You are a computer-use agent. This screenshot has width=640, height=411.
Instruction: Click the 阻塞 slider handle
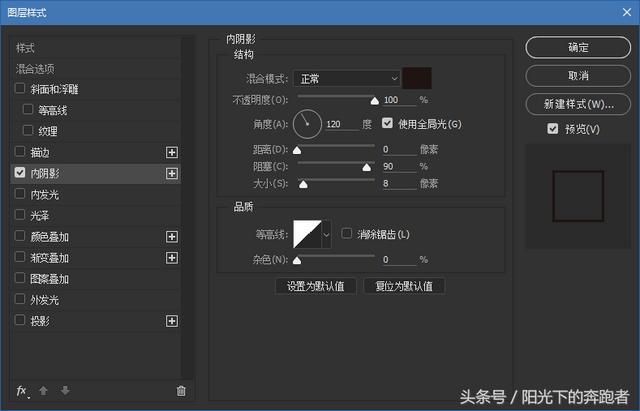tap(367, 167)
